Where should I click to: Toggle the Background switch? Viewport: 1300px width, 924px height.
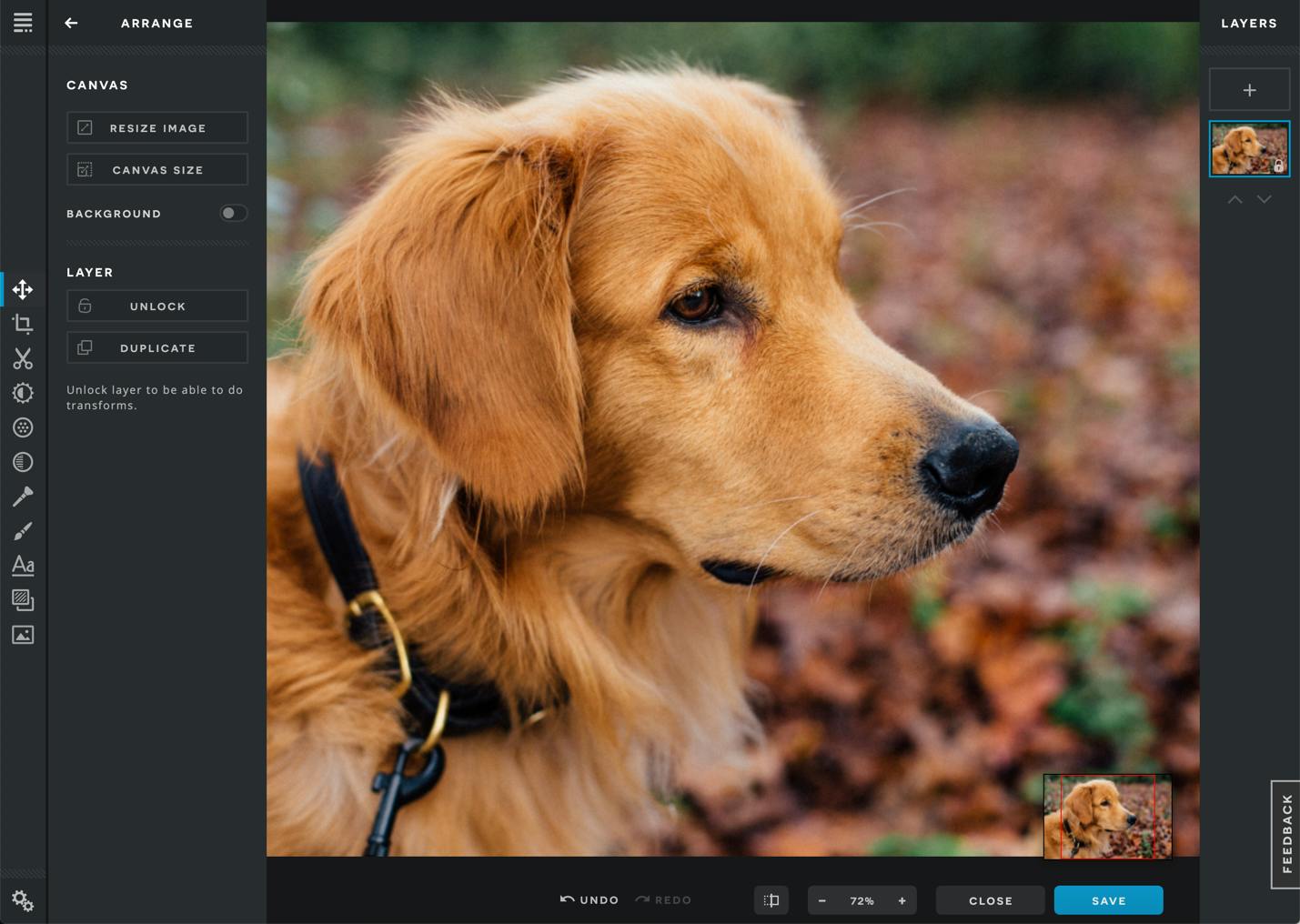234,213
